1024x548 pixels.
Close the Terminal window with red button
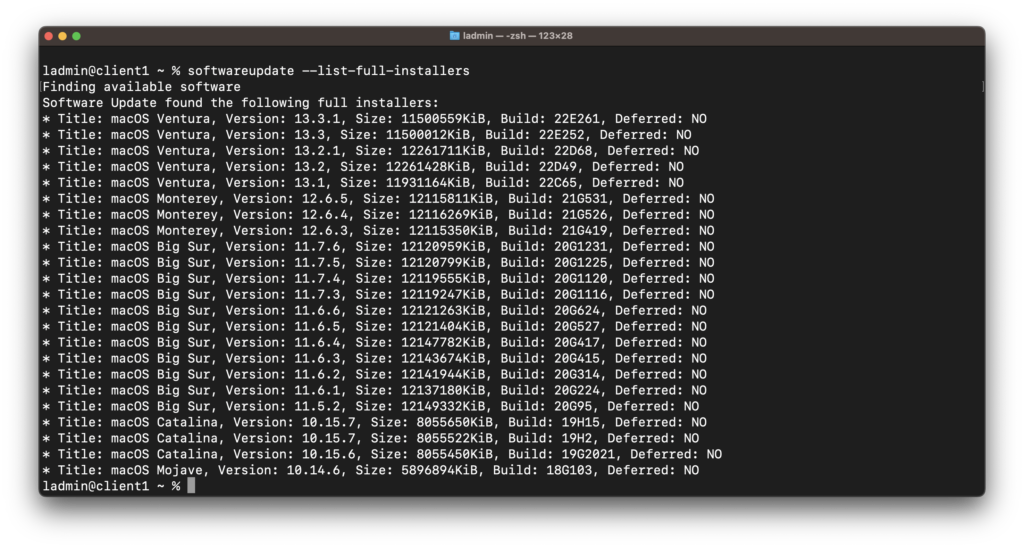click(48, 36)
